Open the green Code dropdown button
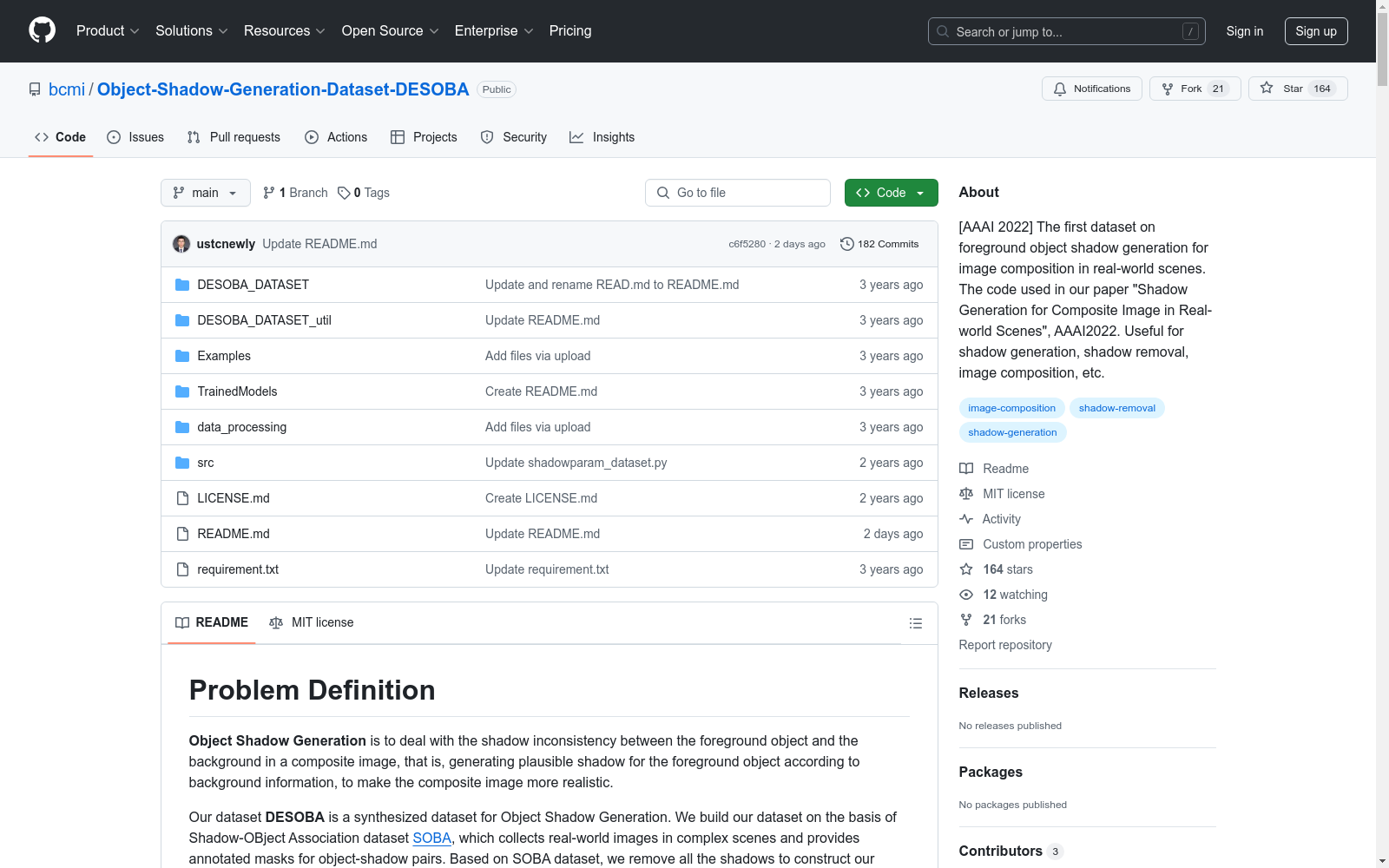The height and width of the screenshot is (868, 1389). coord(892,193)
